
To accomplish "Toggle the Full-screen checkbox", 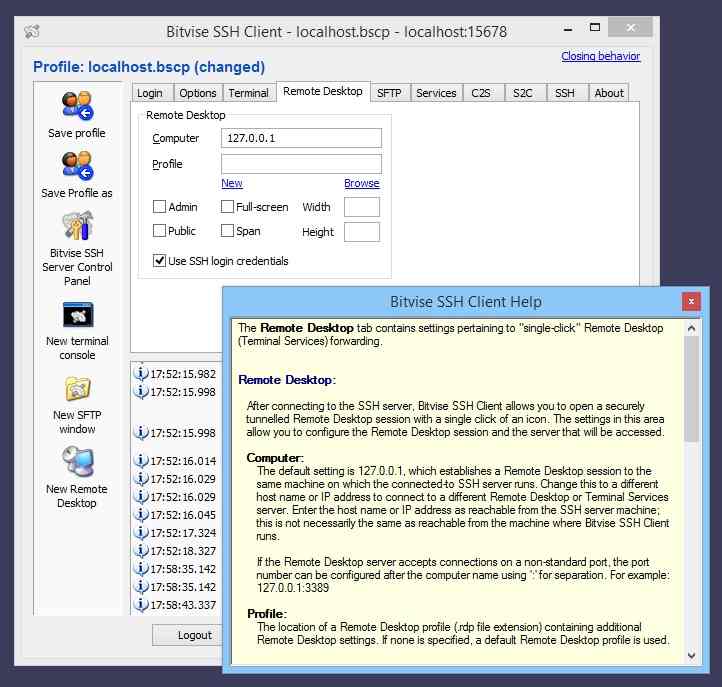I will (227, 207).
